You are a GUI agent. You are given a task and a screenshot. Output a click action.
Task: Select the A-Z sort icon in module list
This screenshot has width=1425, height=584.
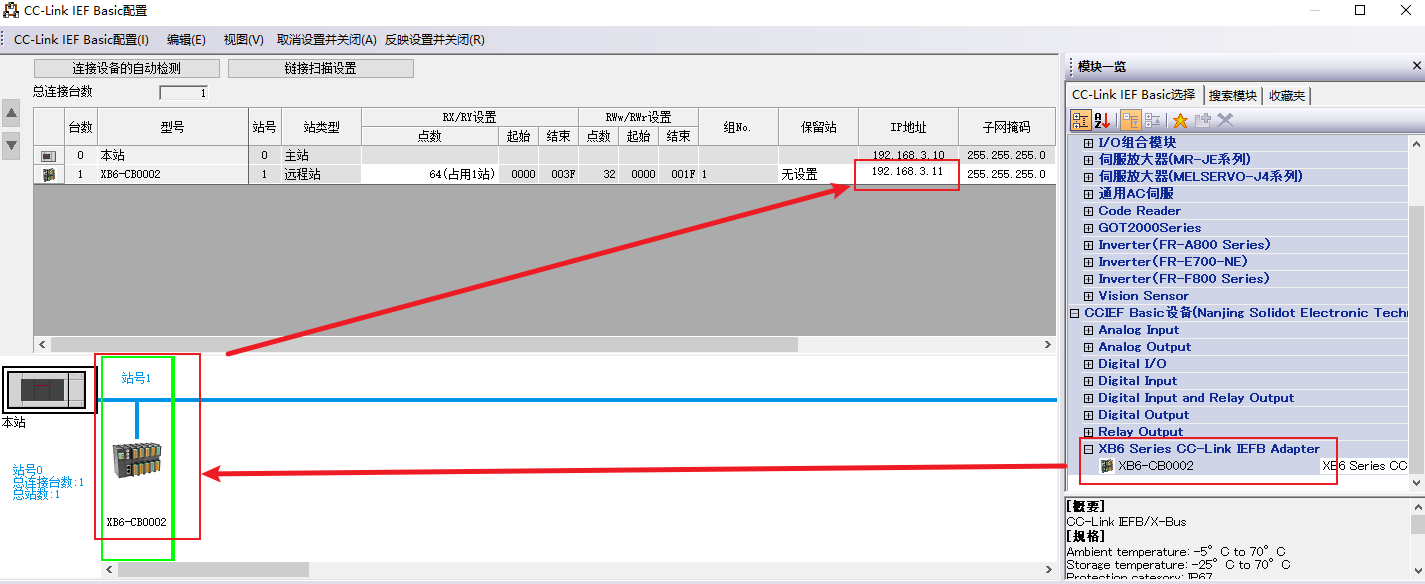pos(1101,119)
